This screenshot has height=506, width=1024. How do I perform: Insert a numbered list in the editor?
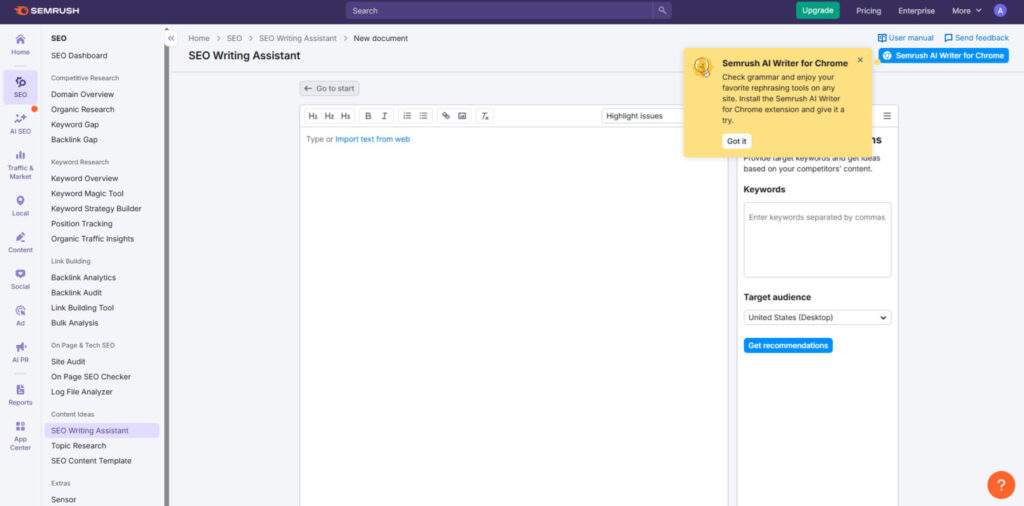(407, 116)
